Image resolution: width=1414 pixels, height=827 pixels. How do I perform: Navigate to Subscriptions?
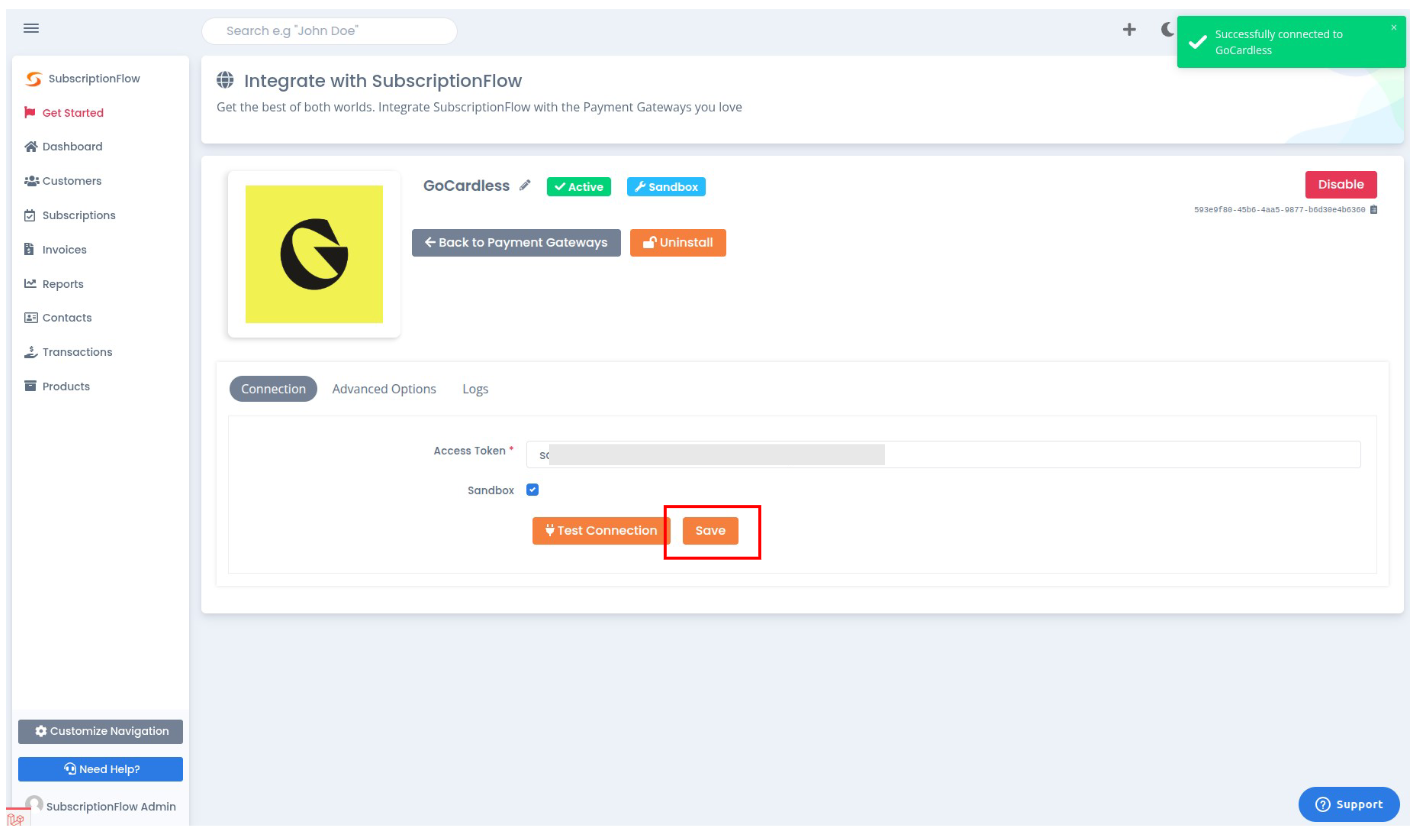point(79,215)
